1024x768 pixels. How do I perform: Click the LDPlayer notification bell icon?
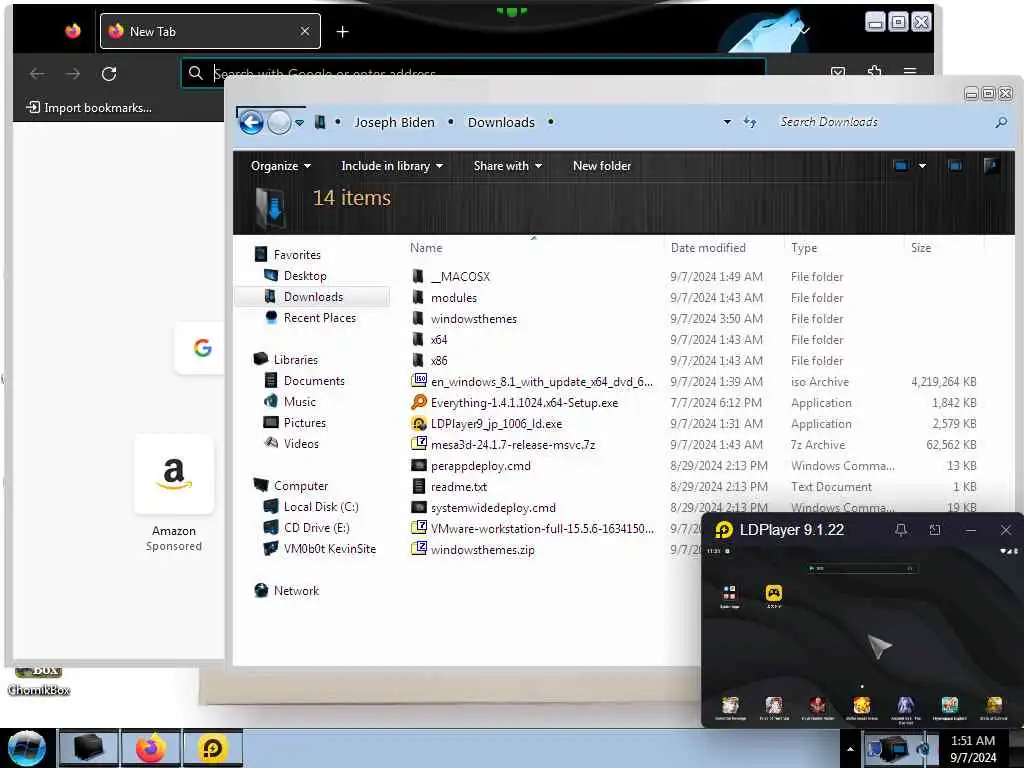pyautogui.click(x=901, y=530)
